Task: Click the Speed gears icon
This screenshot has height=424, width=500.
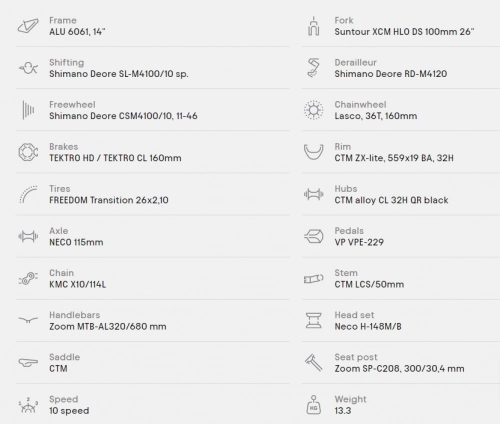Action: point(28,405)
